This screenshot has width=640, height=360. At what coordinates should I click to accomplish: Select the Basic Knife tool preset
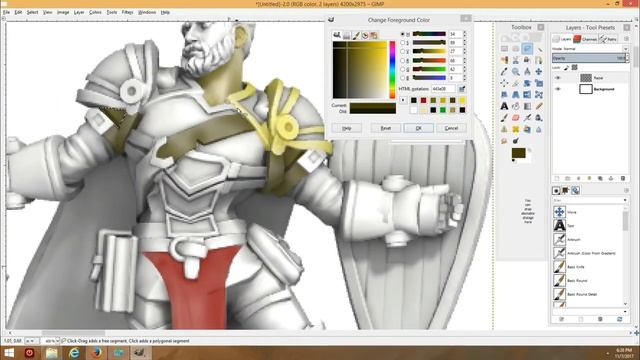pyautogui.click(x=576, y=267)
